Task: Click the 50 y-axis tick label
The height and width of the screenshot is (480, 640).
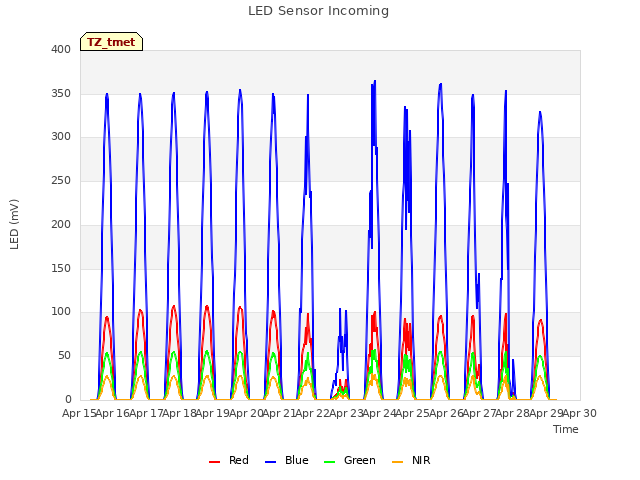Action: [x=64, y=356]
